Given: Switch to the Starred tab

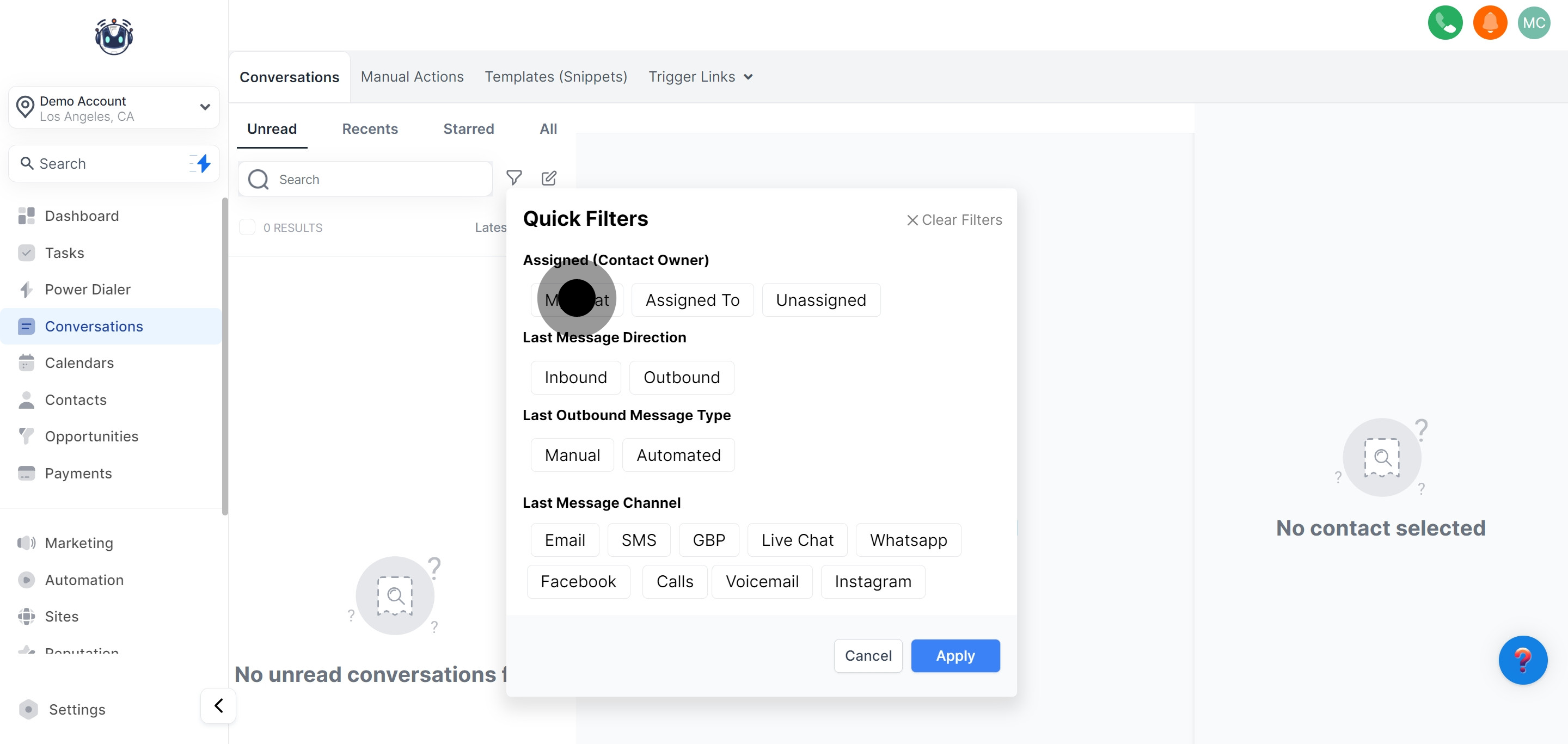Looking at the screenshot, I should coord(468,129).
